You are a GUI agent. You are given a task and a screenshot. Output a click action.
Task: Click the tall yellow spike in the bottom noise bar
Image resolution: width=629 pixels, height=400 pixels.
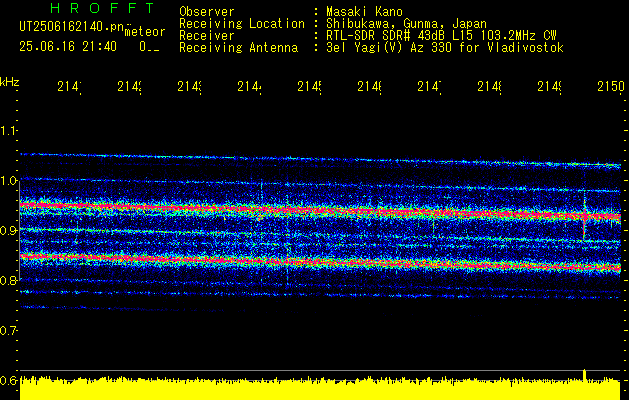pos(584,376)
